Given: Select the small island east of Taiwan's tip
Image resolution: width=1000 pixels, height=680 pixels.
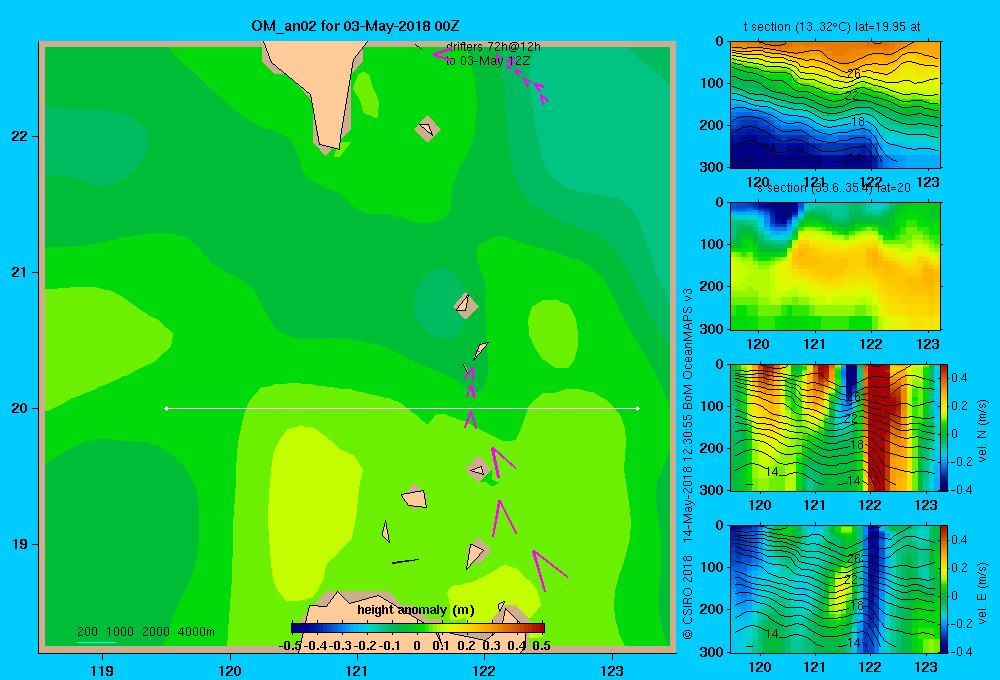Looking at the screenshot, I should [427, 129].
